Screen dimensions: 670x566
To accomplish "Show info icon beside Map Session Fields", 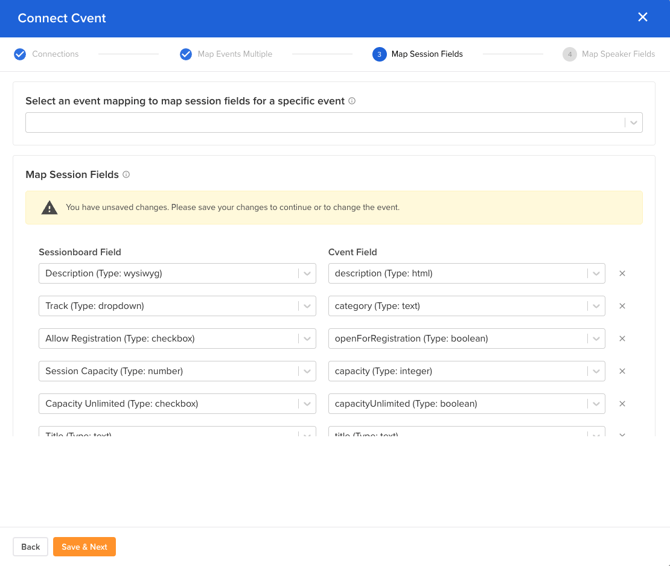I will coord(126,174).
